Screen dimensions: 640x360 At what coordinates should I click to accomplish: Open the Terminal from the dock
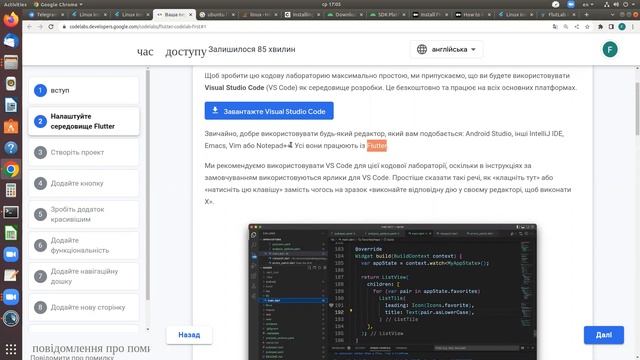coord(11,212)
